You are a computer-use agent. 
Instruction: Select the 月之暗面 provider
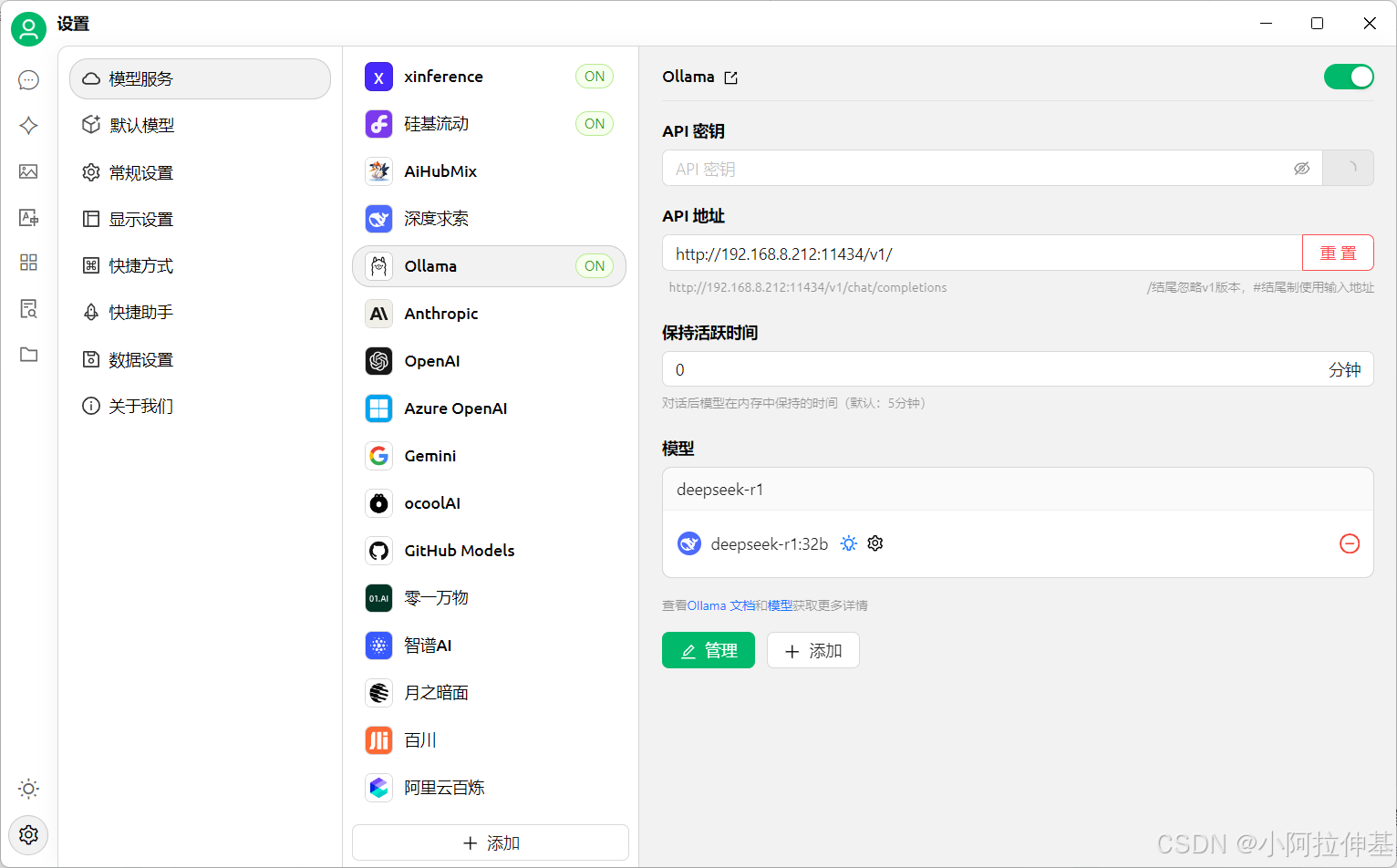[490, 693]
